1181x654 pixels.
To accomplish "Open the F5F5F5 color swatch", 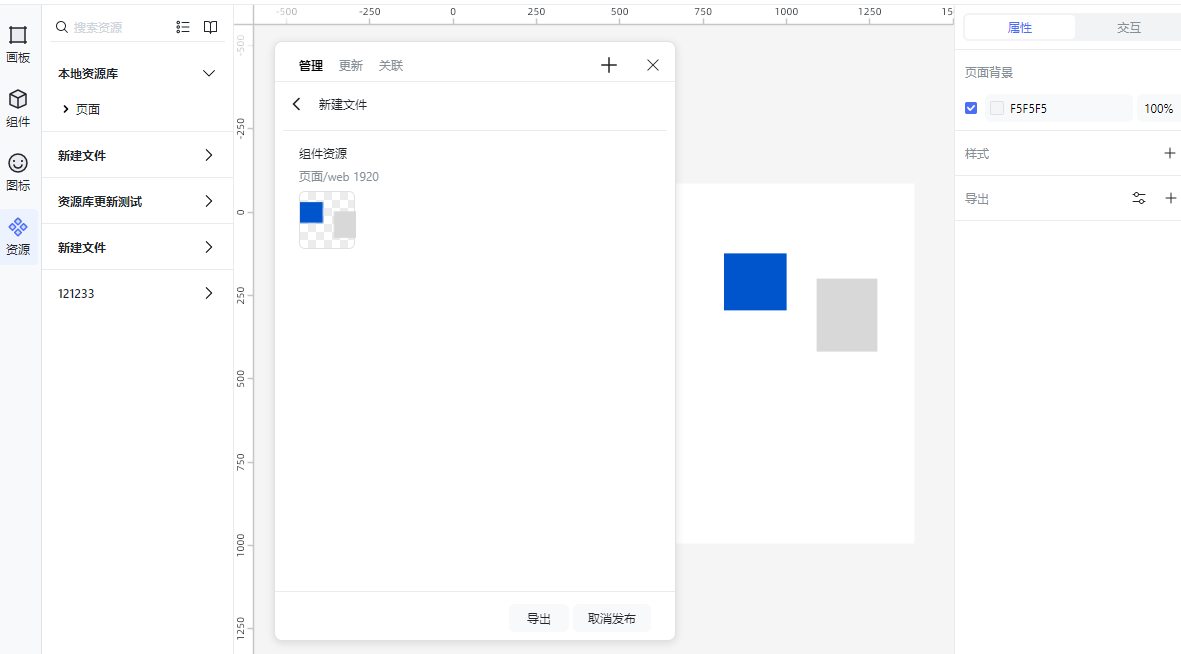I will click(997, 108).
